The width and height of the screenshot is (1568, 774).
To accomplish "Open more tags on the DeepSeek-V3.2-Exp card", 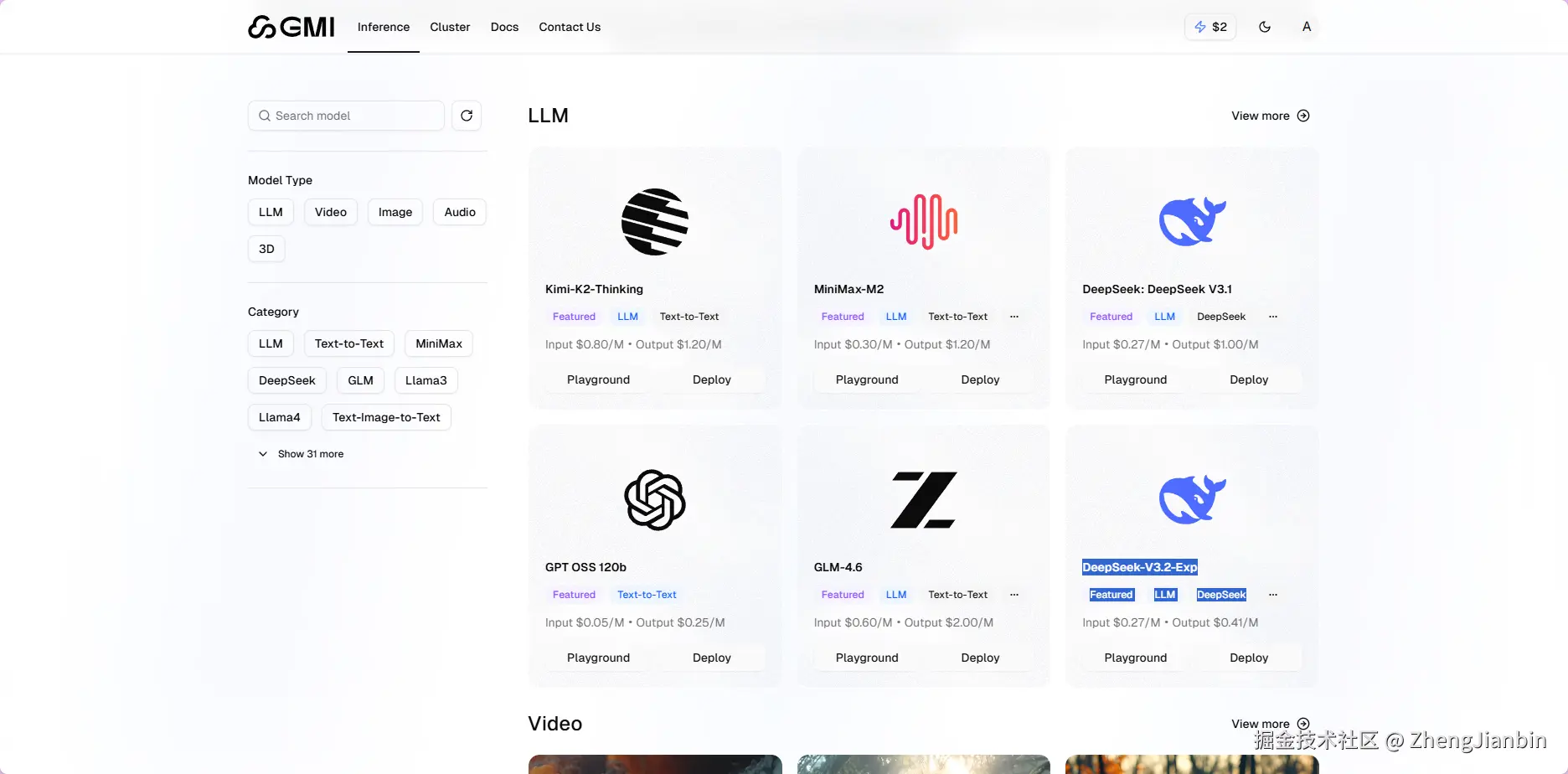I will [1273, 595].
